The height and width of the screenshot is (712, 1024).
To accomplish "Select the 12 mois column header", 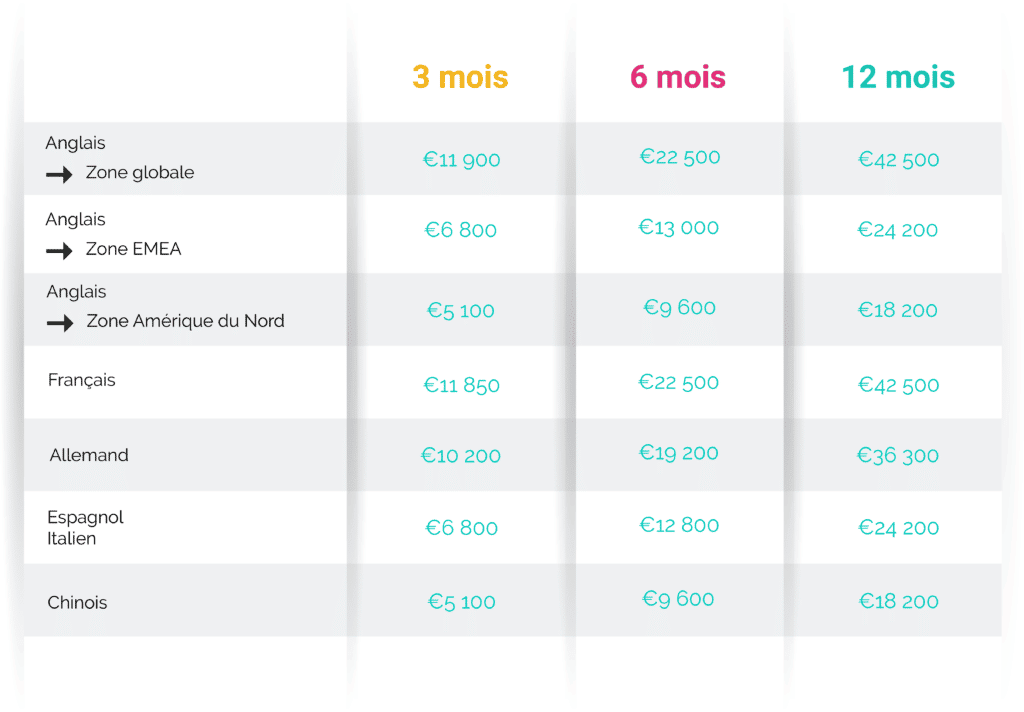I will [x=899, y=77].
